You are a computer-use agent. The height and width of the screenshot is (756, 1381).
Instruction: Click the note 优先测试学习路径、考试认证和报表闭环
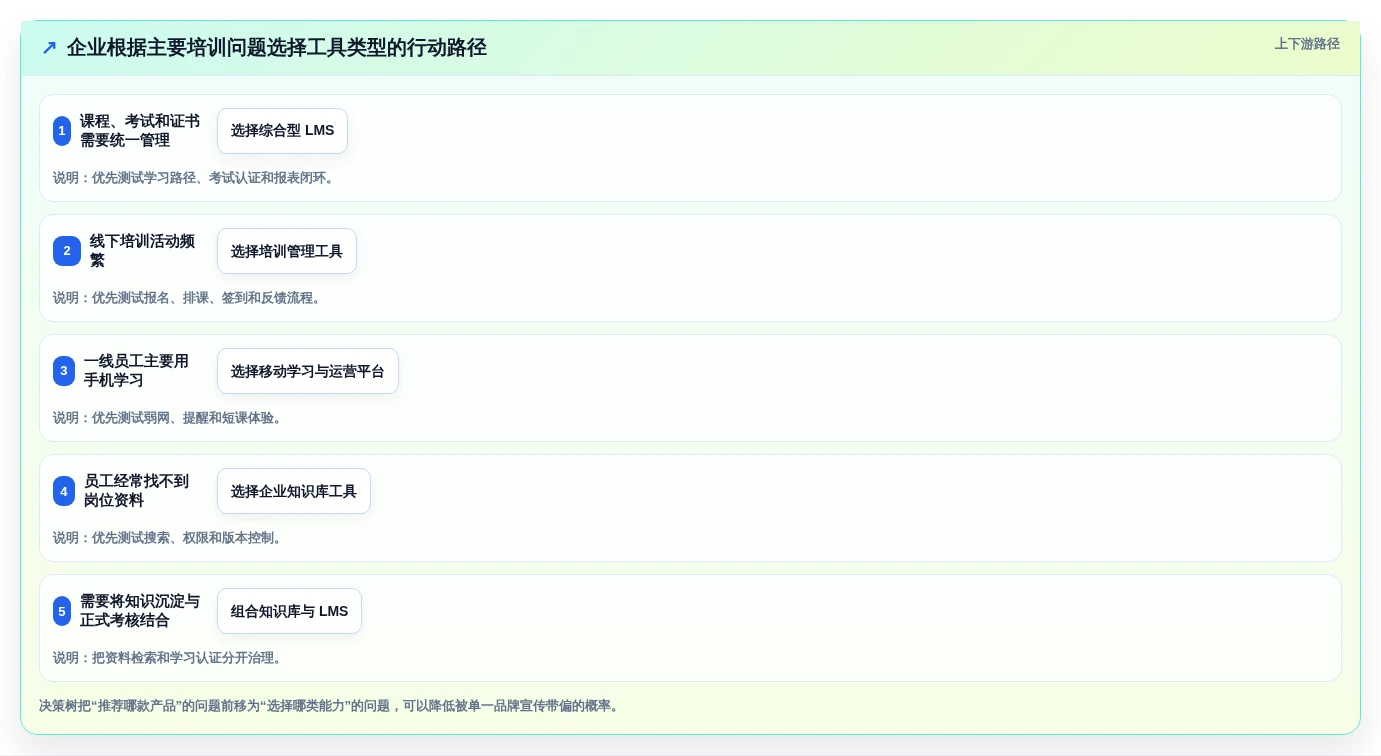(x=196, y=178)
